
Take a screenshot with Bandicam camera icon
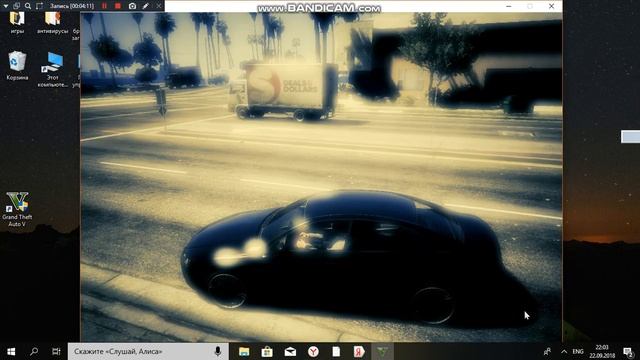[x=132, y=6]
